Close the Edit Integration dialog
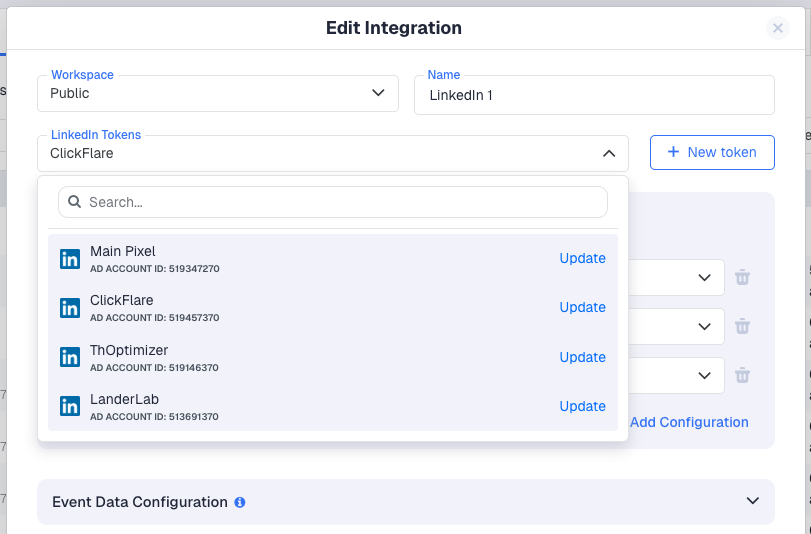 point(778,28)
